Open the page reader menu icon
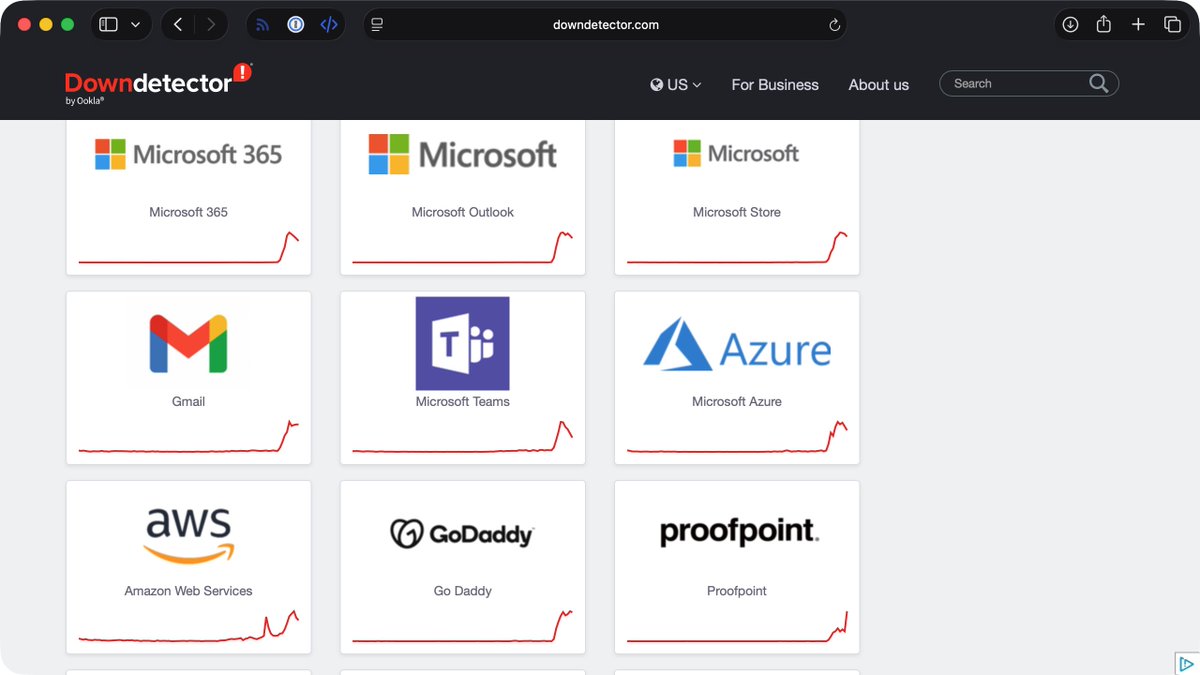Image resolution: width=1200 pixels, height=675 pixels. 377,25
